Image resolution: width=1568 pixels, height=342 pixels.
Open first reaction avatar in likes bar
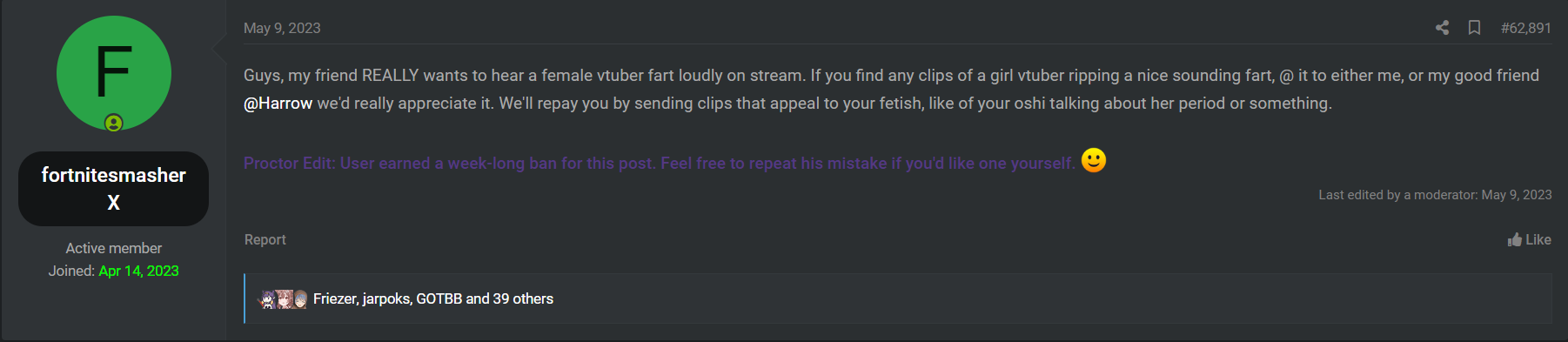click(x=268, y=299)
